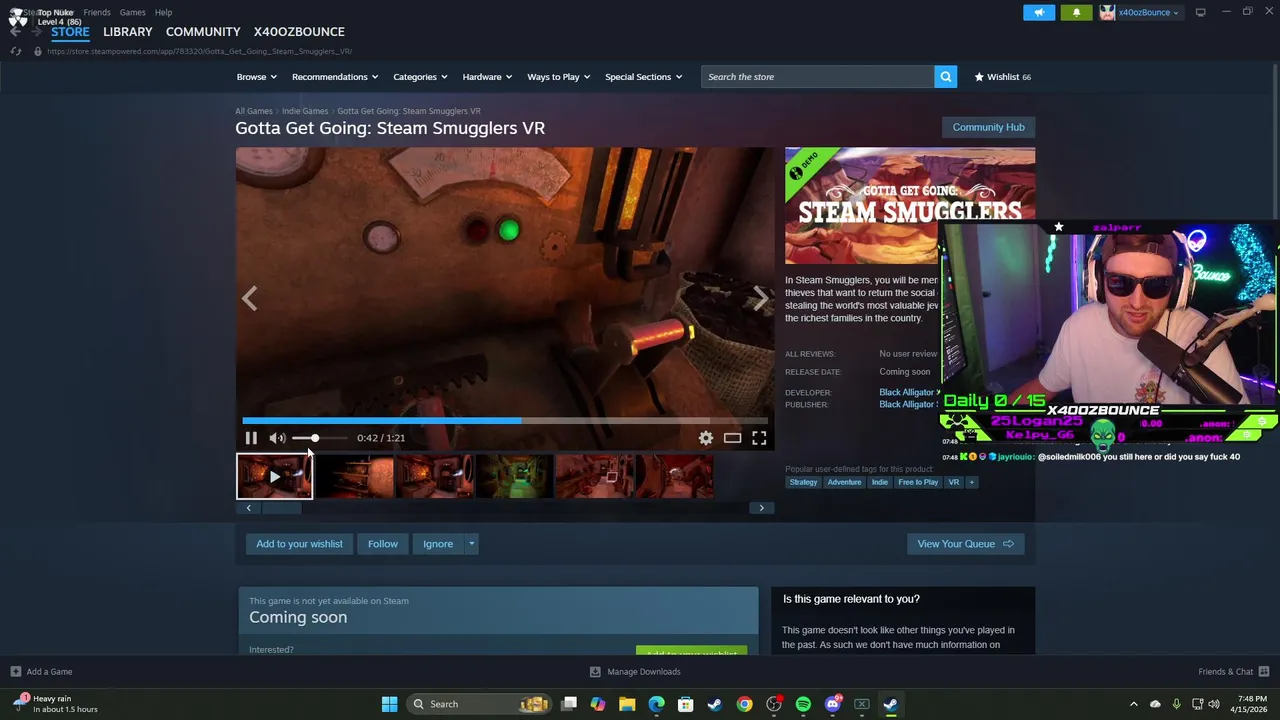Open Microsoft Store taskbar icon
Viewport: 1280px width, 720px height.
[x=685, y=704]
